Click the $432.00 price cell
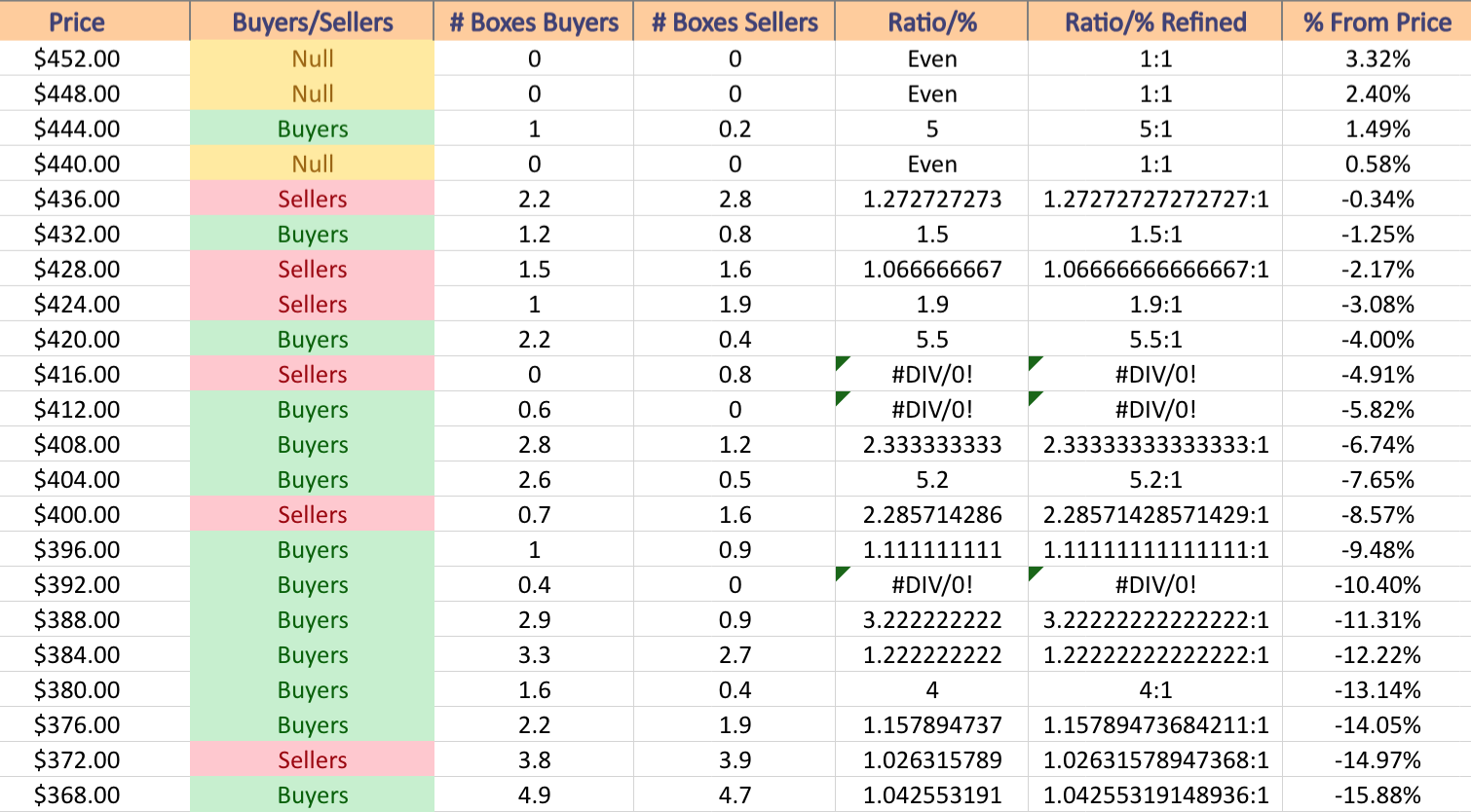Viewport: 1471px width, 812px height. click(94, 234)
